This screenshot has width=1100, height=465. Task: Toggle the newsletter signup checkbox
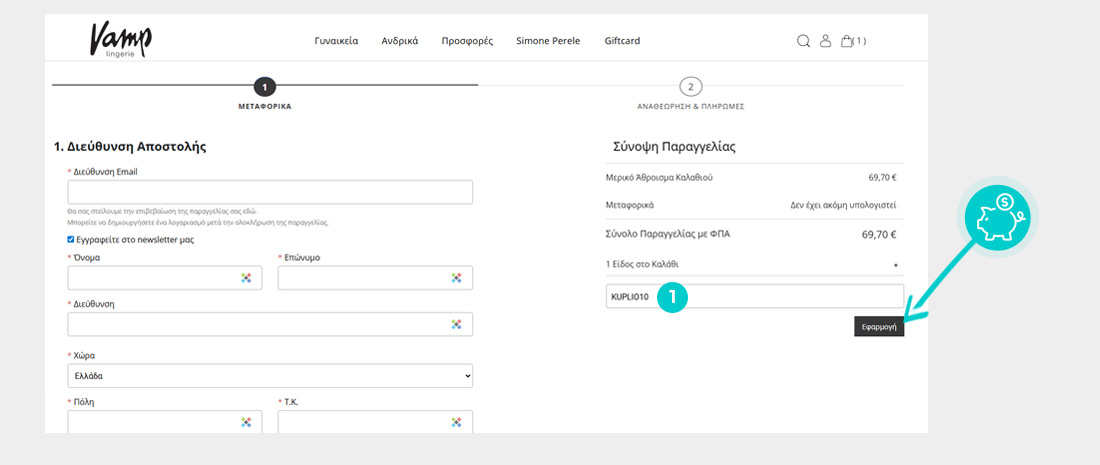71,240
